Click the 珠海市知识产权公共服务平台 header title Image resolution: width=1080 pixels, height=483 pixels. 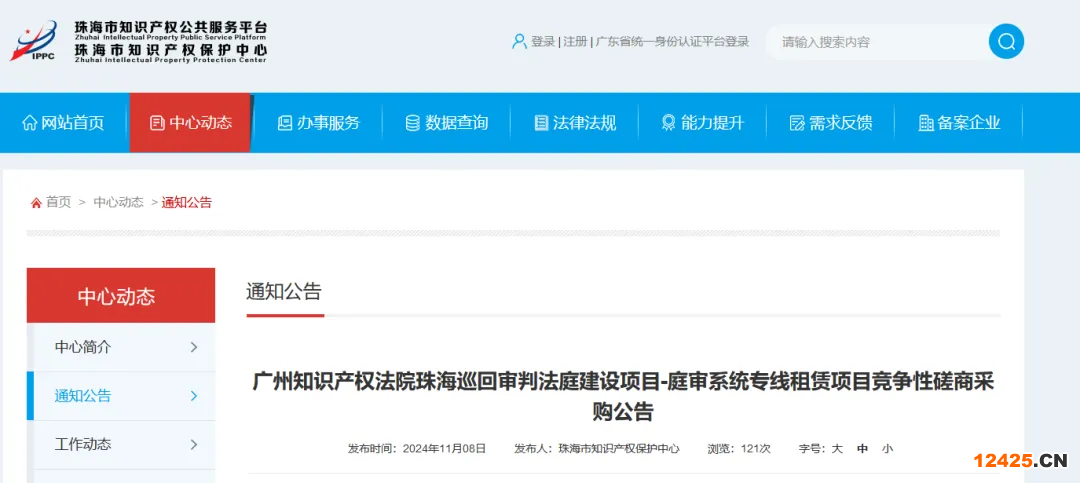[x=170, y=28]
